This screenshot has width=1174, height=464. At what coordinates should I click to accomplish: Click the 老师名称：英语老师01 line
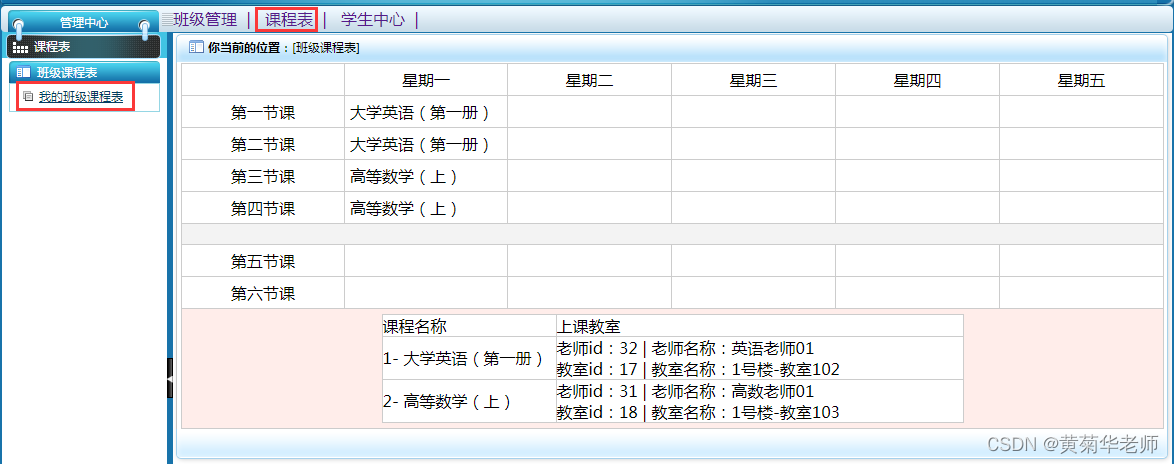733,348
